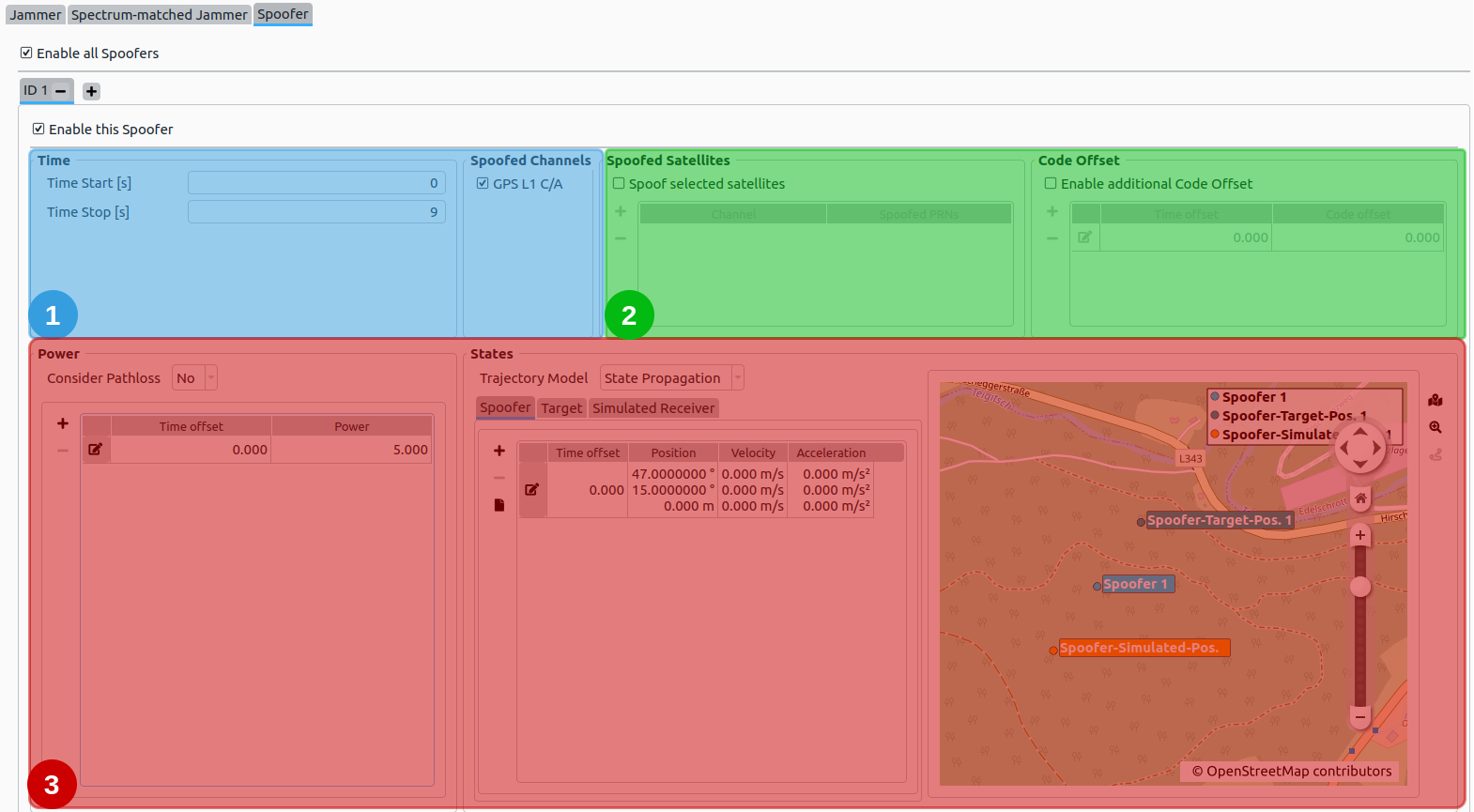This screenshot has height=812, width=1474.
Task: Toggle the Enable all Spoofers checkbox
Action: 26,54
